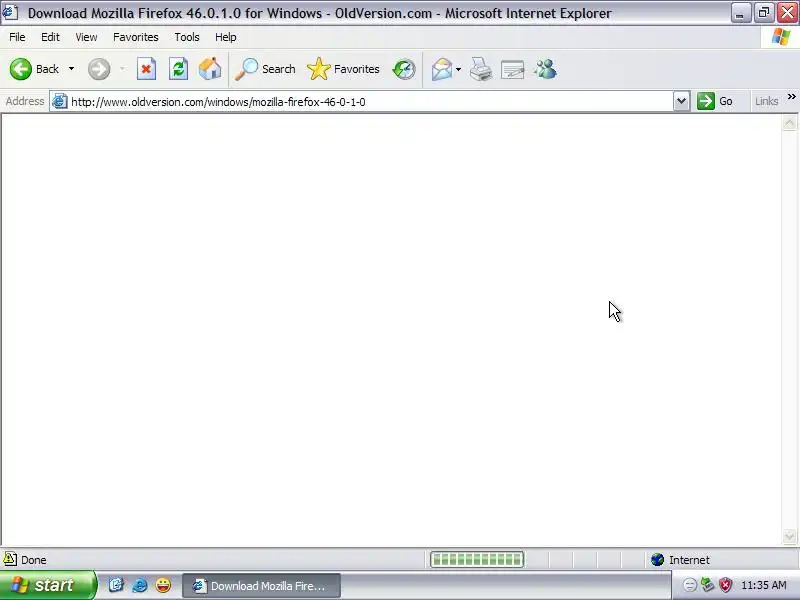
Task: Click the scrollbar down arrow
Action: pyautogui.click(x=789, y=536)
